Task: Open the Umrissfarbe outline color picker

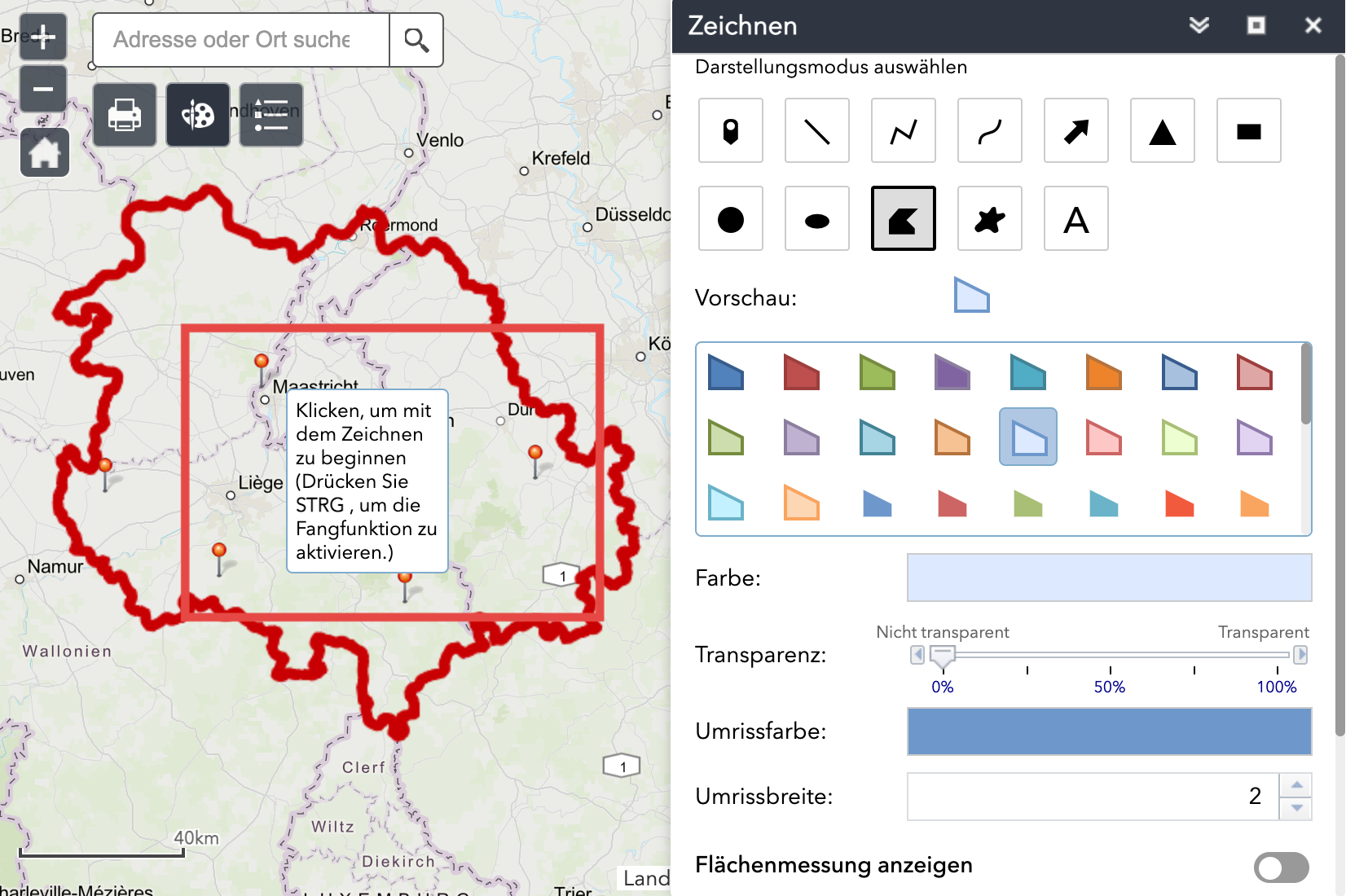Action: click(1109, 731)
